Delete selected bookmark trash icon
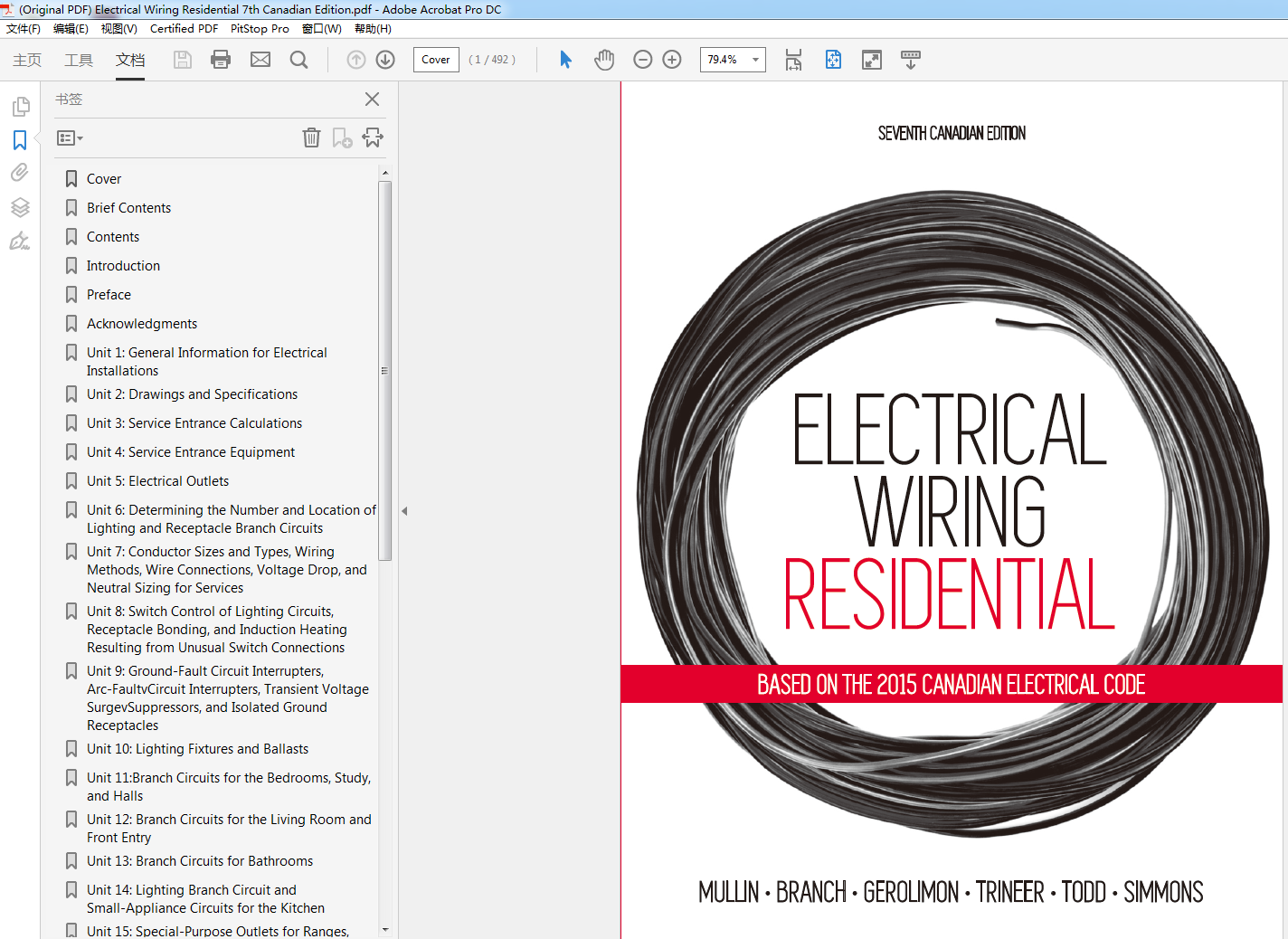 click(311, 138)
